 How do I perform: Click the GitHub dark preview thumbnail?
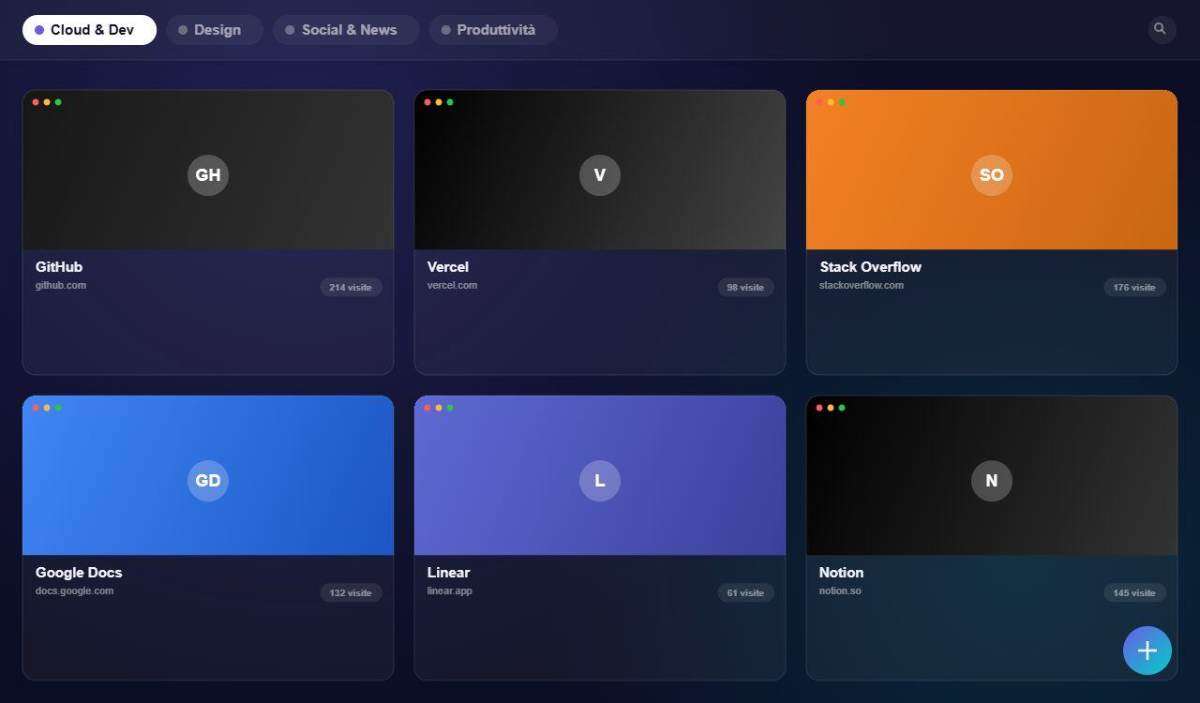click(208, 170)
